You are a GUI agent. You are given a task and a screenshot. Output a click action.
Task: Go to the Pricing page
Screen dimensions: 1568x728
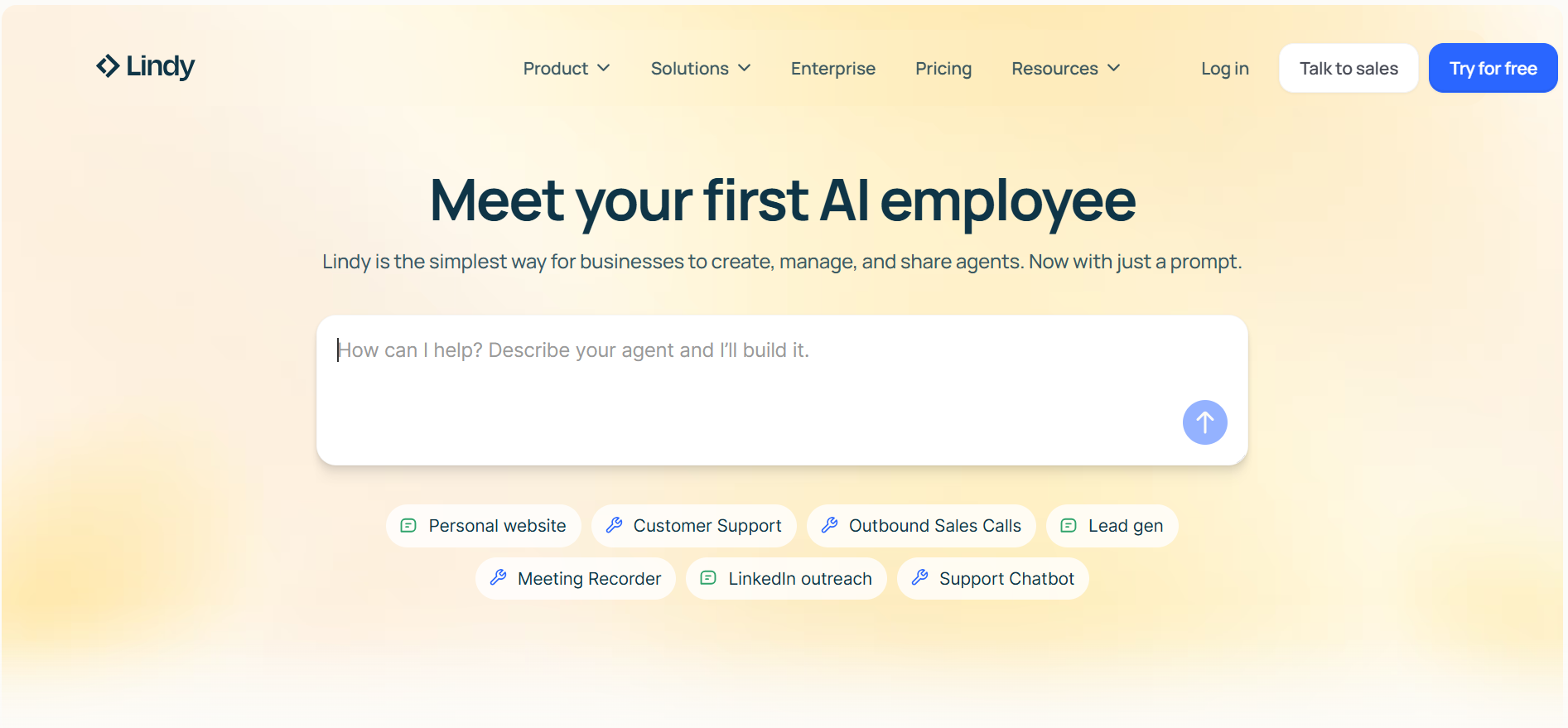943,69
